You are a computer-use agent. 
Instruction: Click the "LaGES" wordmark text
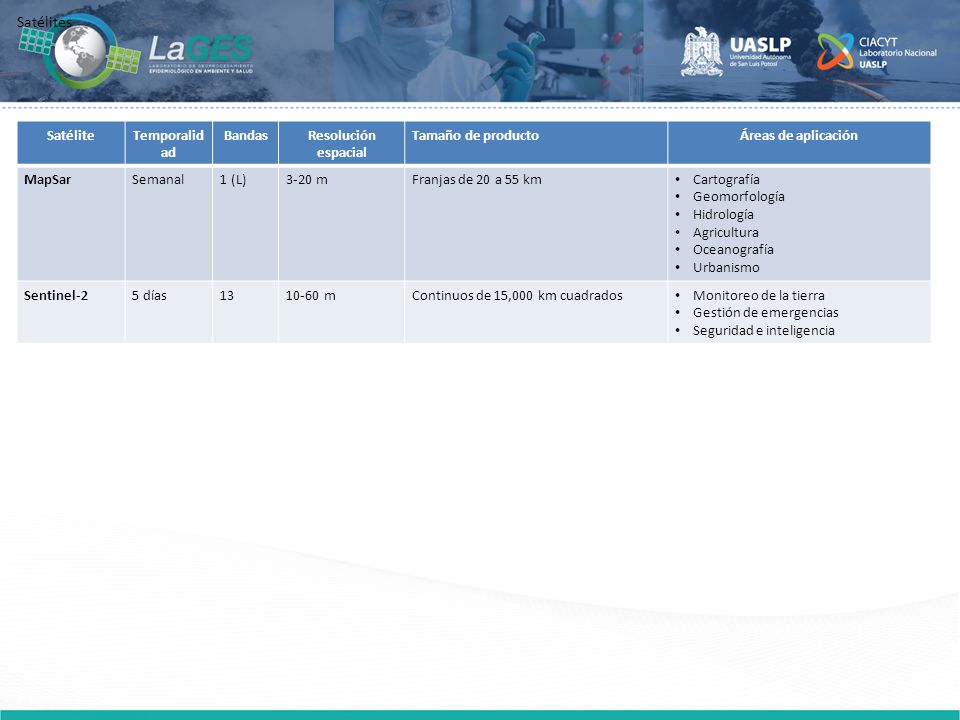200,48
